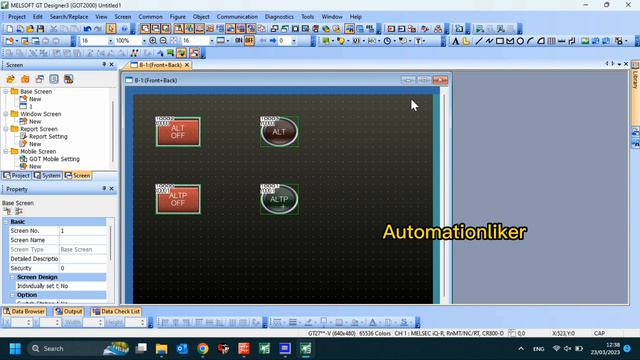Image resolution: width=640 pixels, height=360 pixels.
Task: Show ON state with the ON button
Action: point(239,41)
